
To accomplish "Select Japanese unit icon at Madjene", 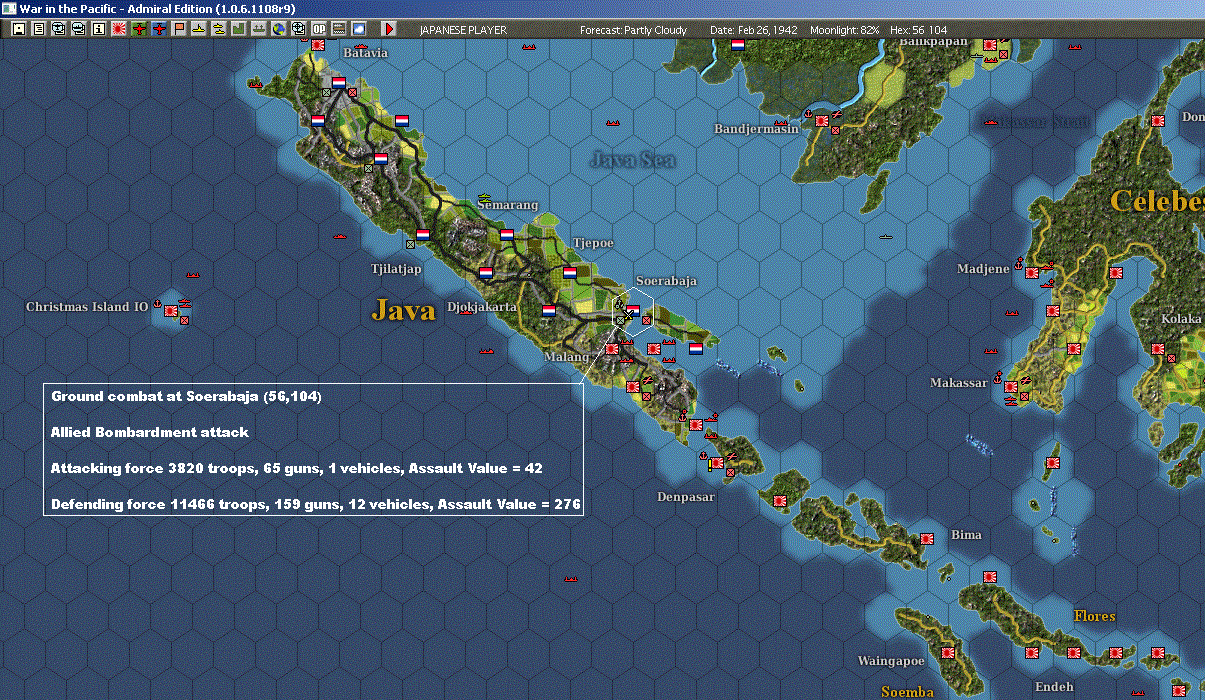I will point(1031,271).
